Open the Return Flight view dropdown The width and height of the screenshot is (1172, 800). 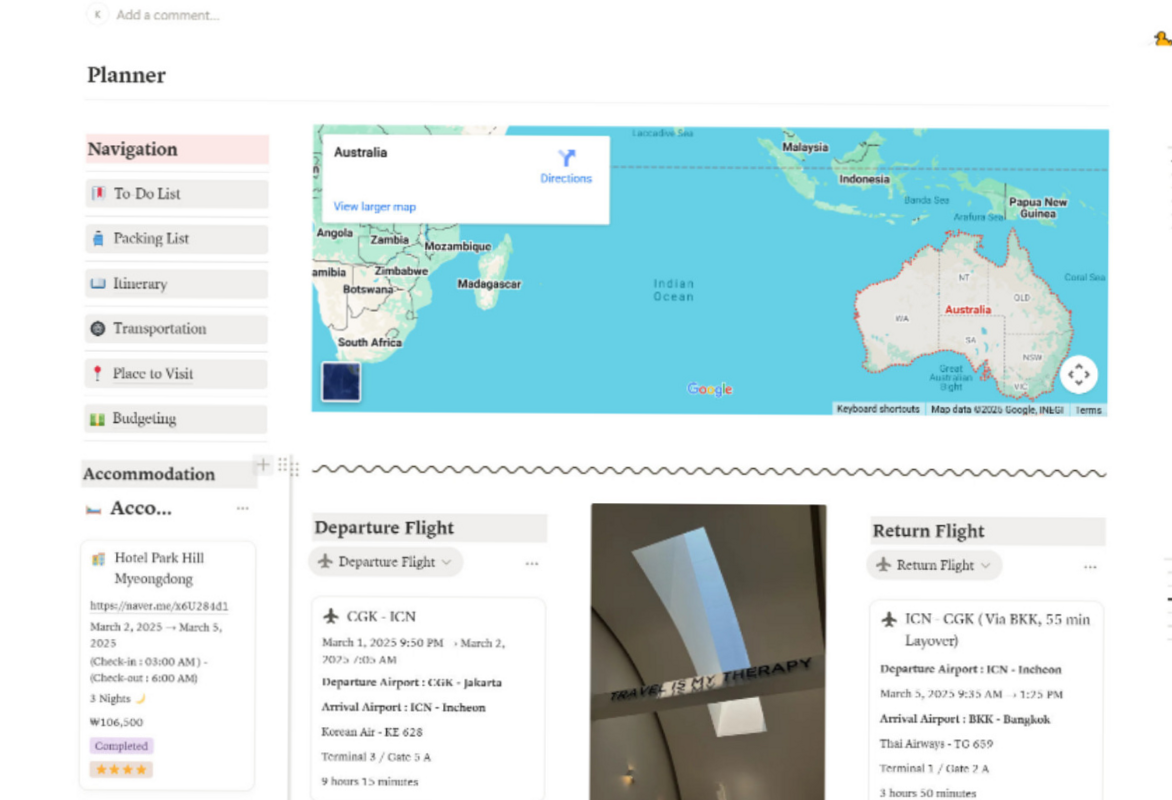tap(987, 565)
